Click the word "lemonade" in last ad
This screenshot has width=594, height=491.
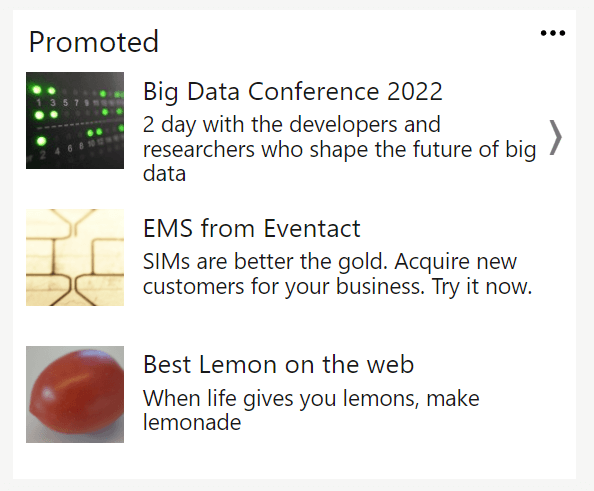192,422
